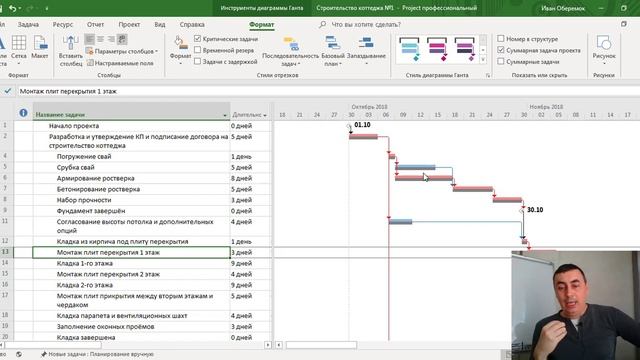This screenshot has height=360, width=640.
Task: Toggle text wrapping icon in Столбцы group
Action: click(122, 39)
